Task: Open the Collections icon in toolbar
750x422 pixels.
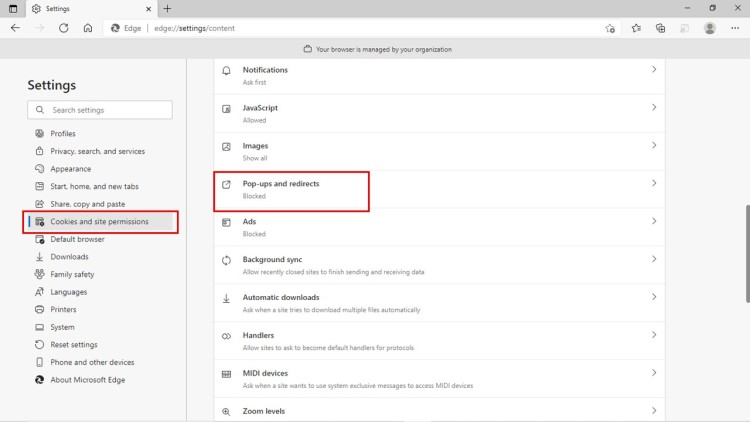Action: click(660, 28)
